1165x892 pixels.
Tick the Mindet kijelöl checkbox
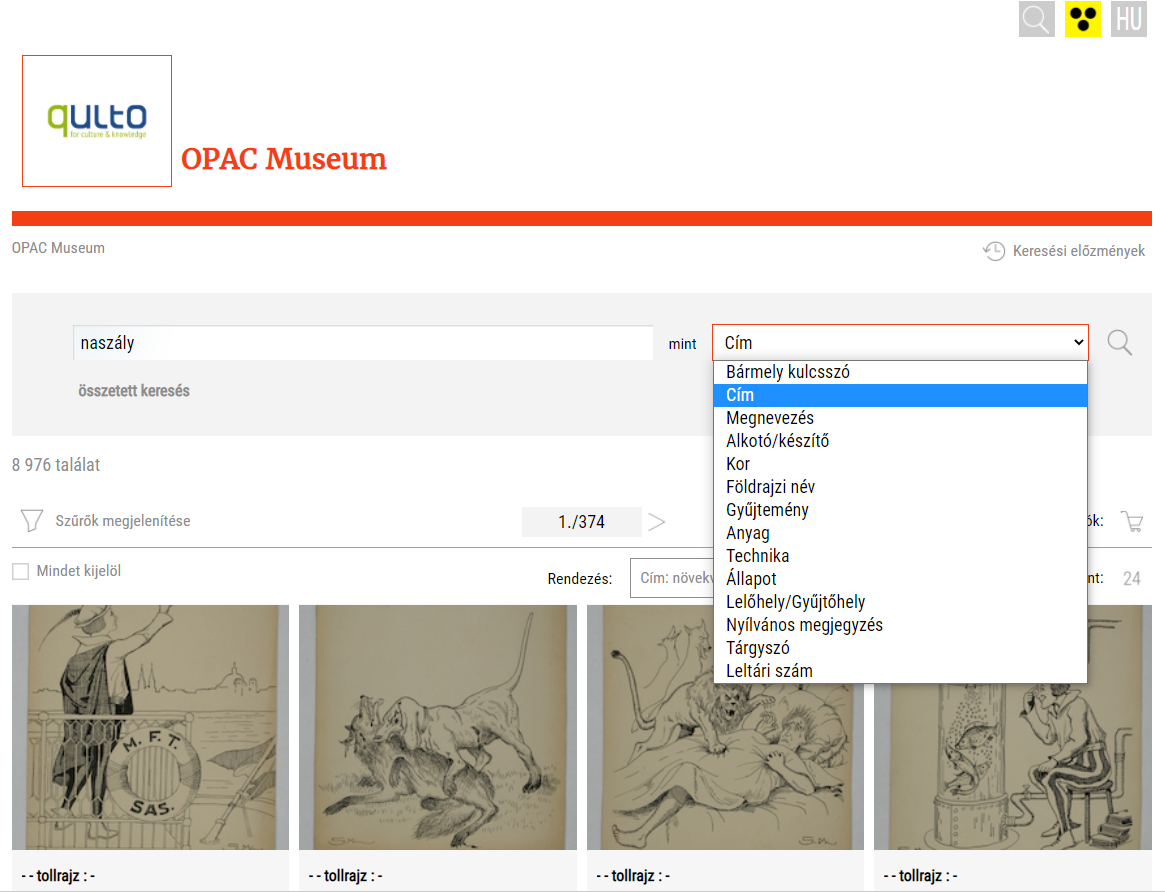click(21, 571)
